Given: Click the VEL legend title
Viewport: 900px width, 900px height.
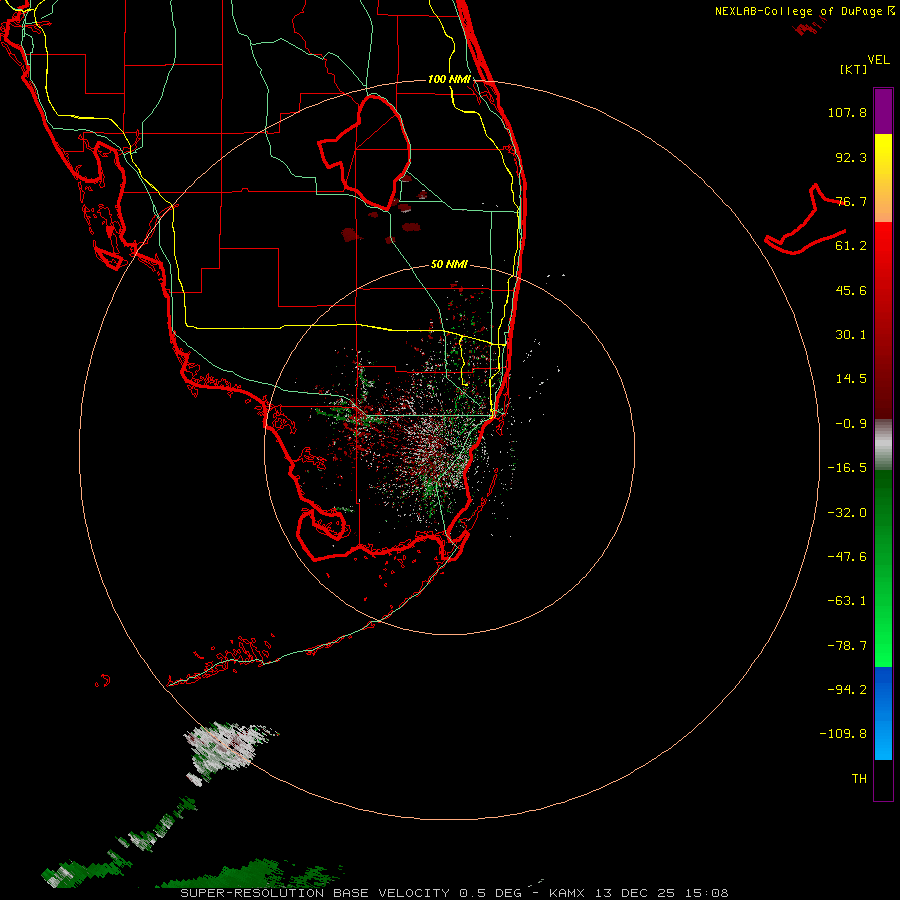Looking at the screenshot, I should [879, 60].
